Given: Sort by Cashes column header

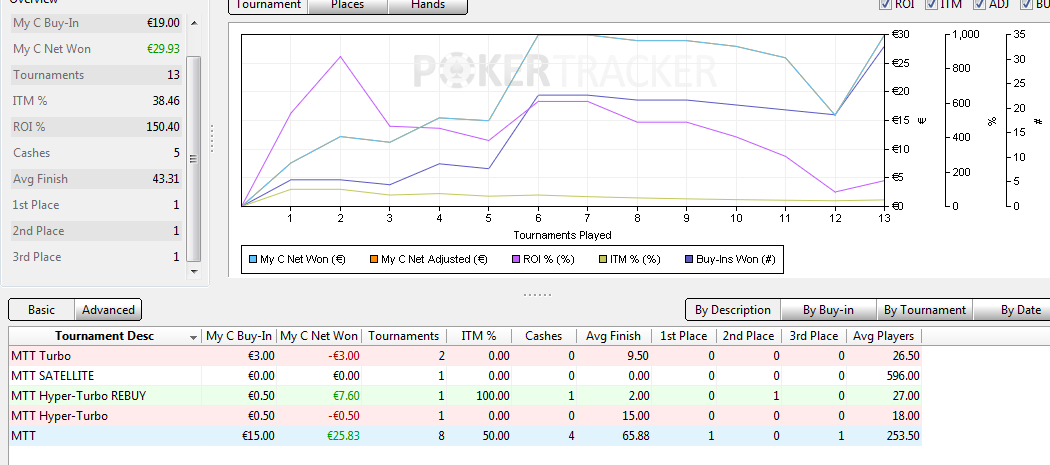Looking at the screenshot, I should (544, 336).
